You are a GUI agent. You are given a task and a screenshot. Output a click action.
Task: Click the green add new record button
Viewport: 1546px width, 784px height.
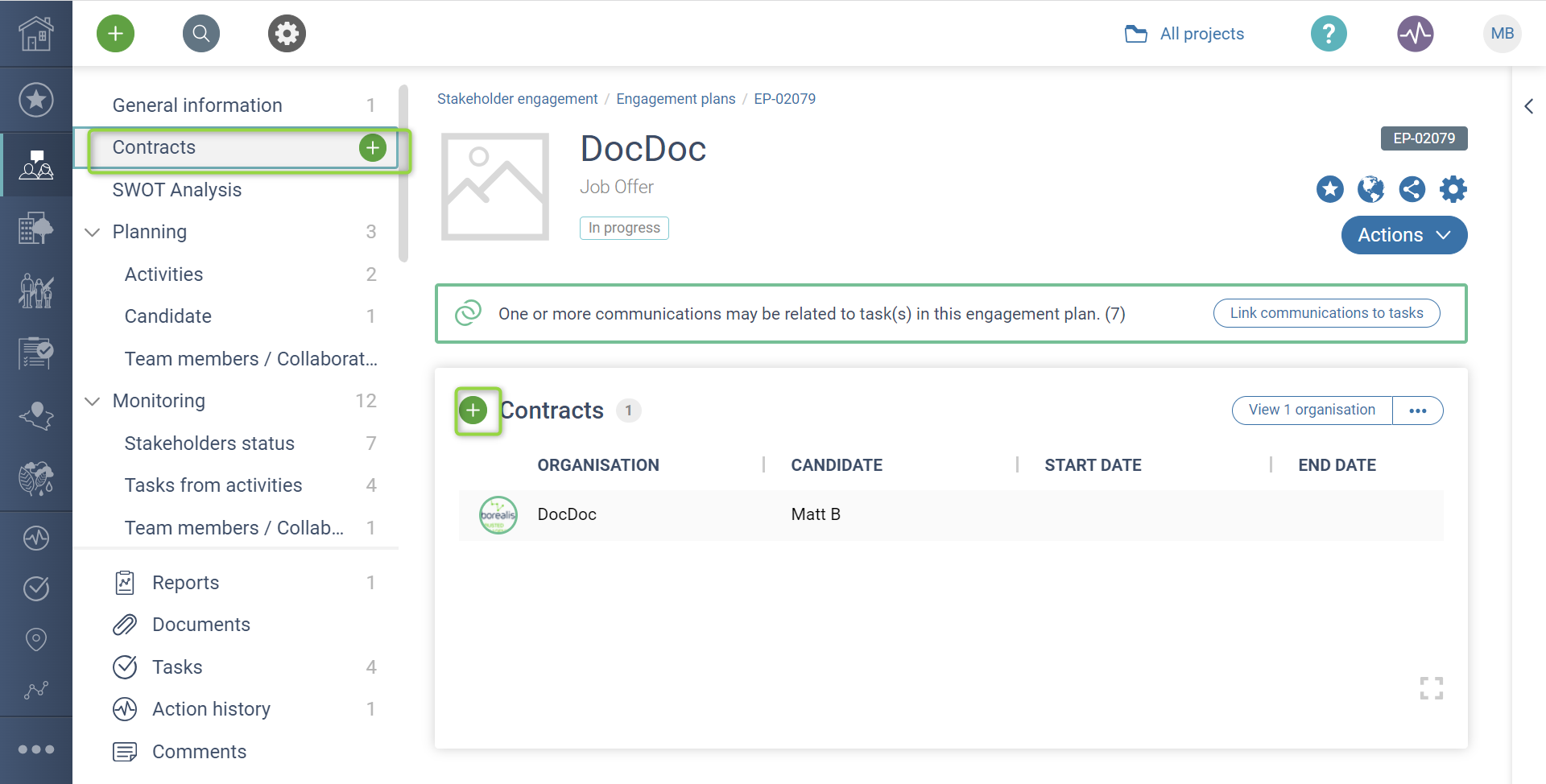click(115, 34)
